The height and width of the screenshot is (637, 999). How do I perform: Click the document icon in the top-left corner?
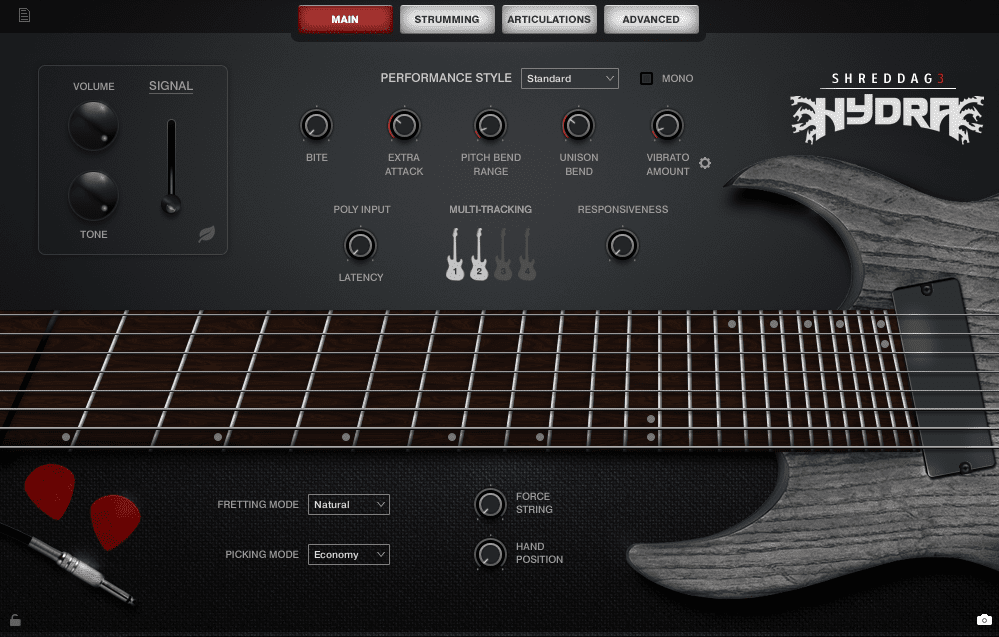click(24, 15)
